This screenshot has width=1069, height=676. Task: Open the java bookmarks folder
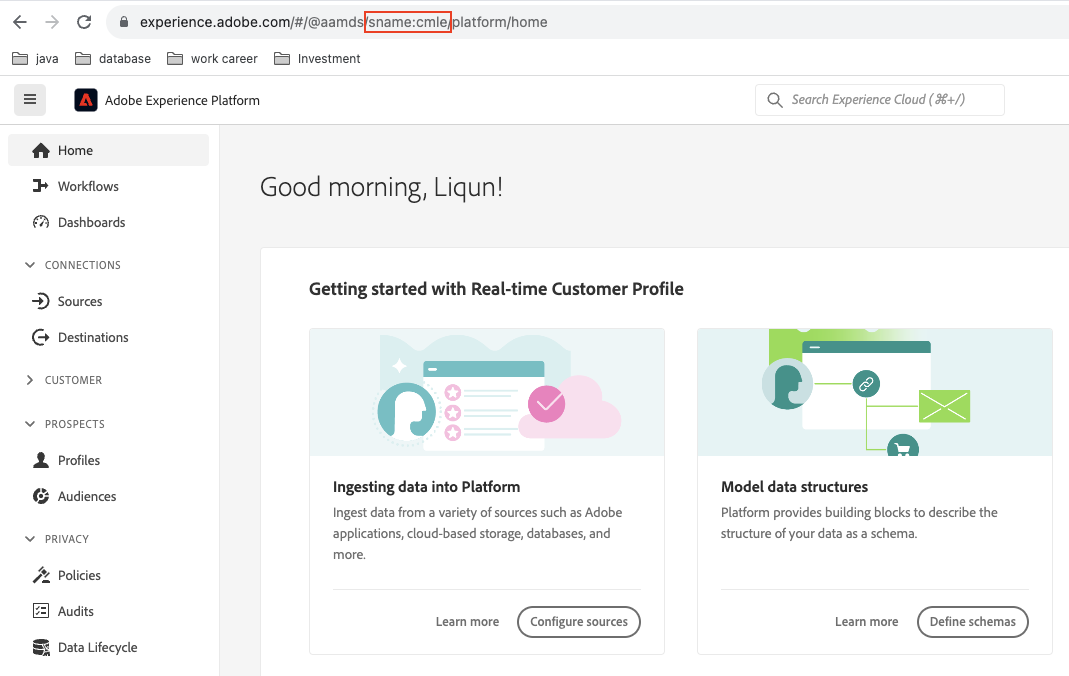tap(35, 59)
